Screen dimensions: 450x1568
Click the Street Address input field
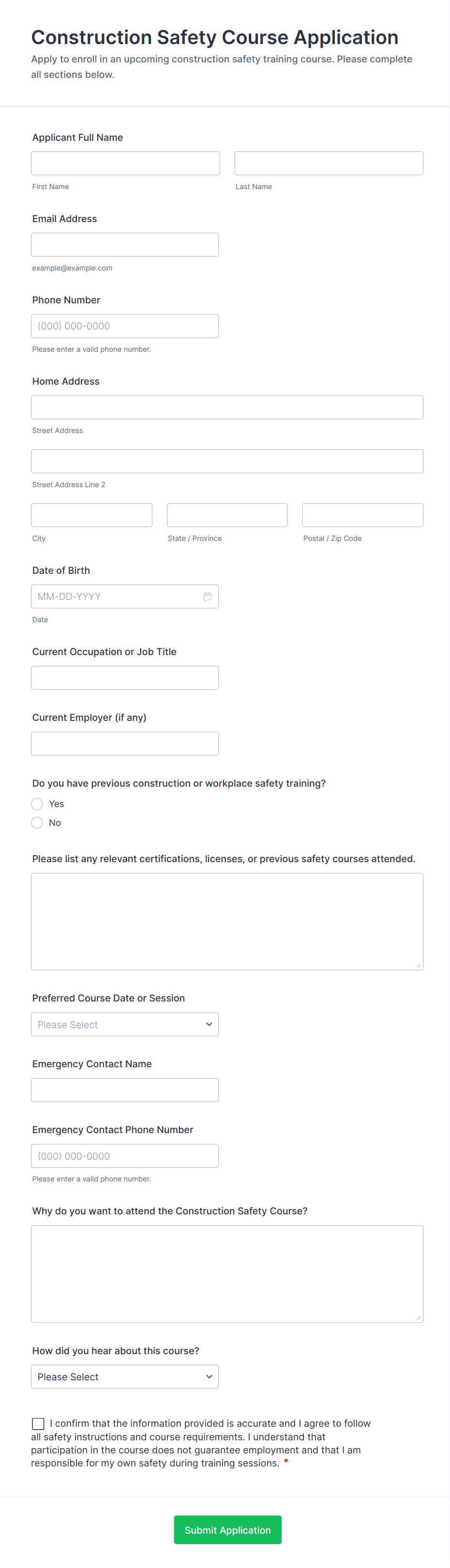coord(226,406)
